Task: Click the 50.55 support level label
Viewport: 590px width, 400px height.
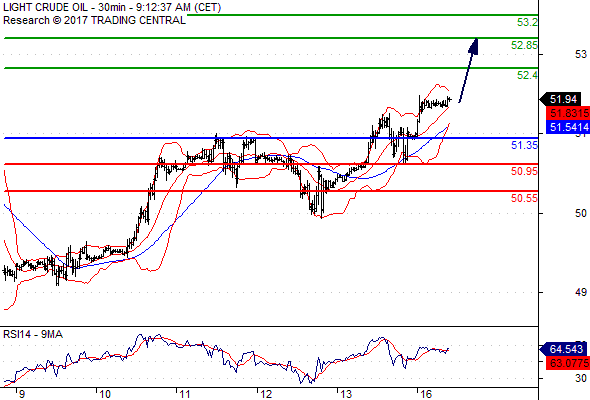Action: pos(524,198)
